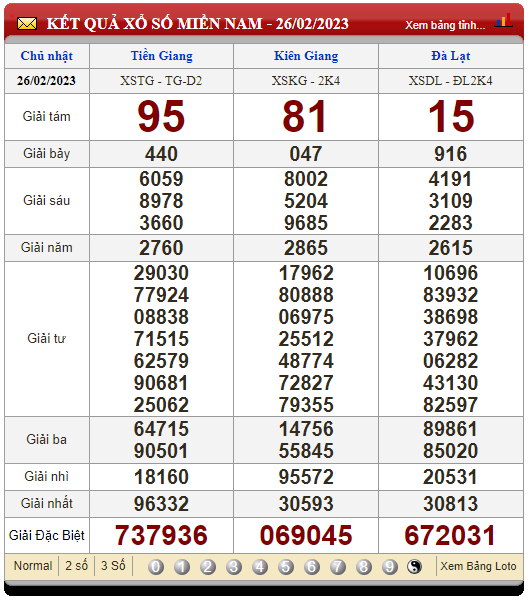Click Chủ nhật weekday link
Screen dimensions: 529x596
(47, 56)
